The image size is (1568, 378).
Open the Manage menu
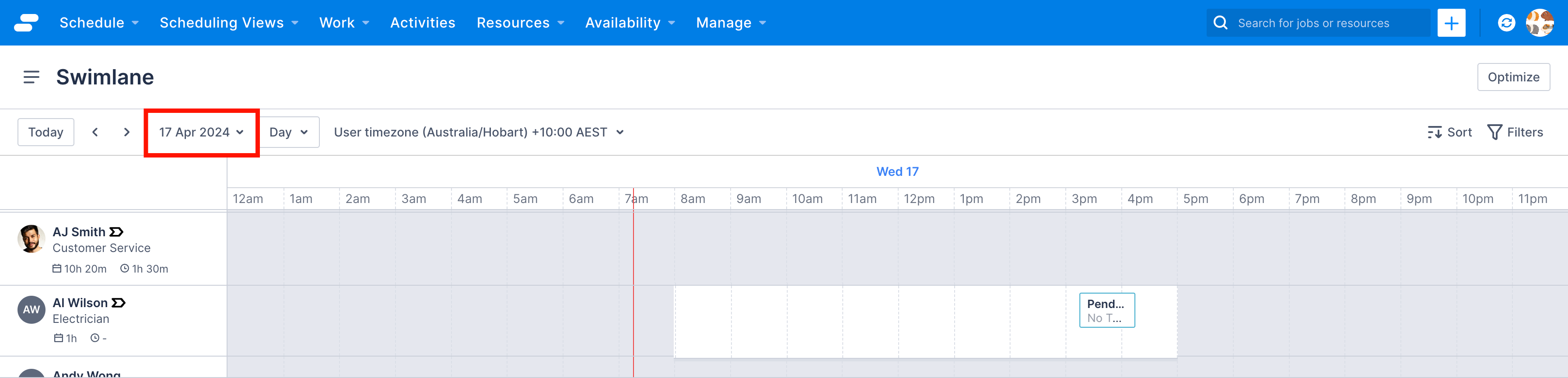coord(731,22)
